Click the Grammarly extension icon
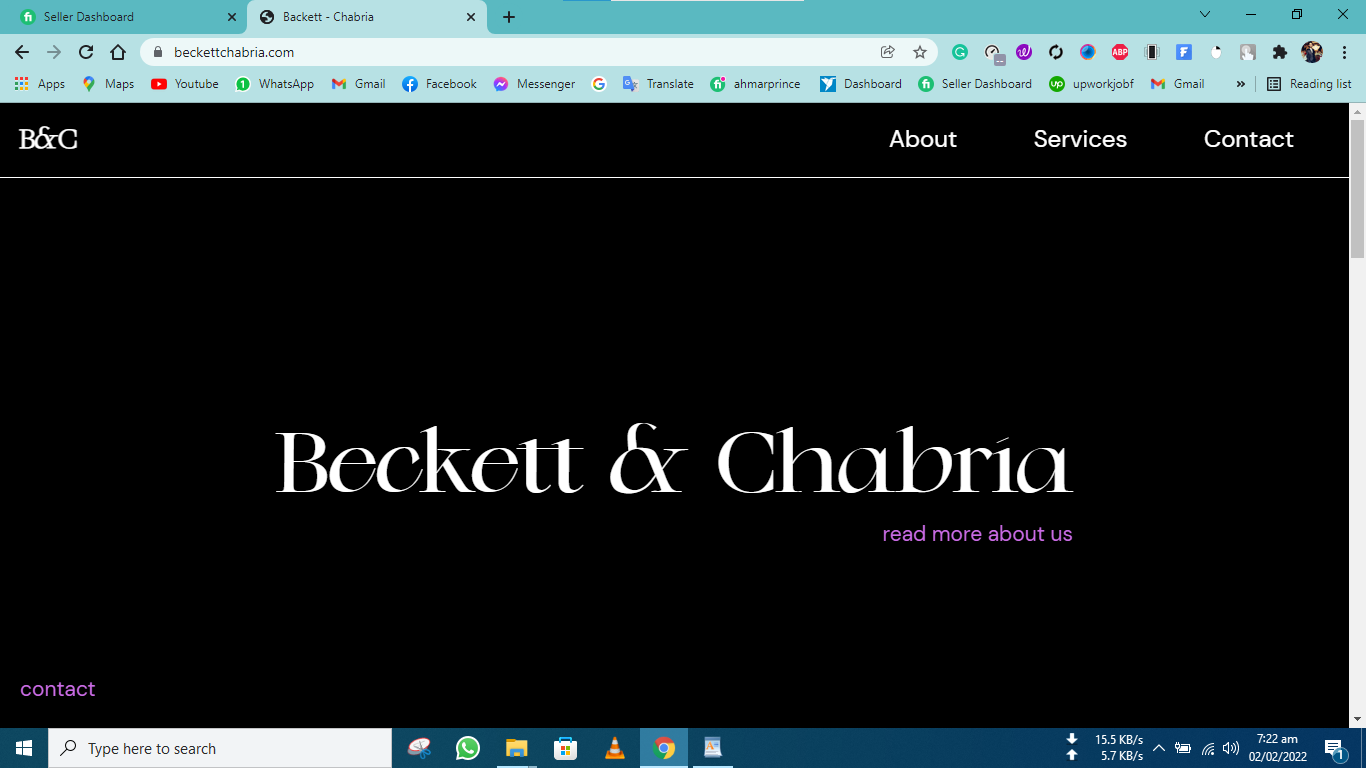 [x=960, y=52]
